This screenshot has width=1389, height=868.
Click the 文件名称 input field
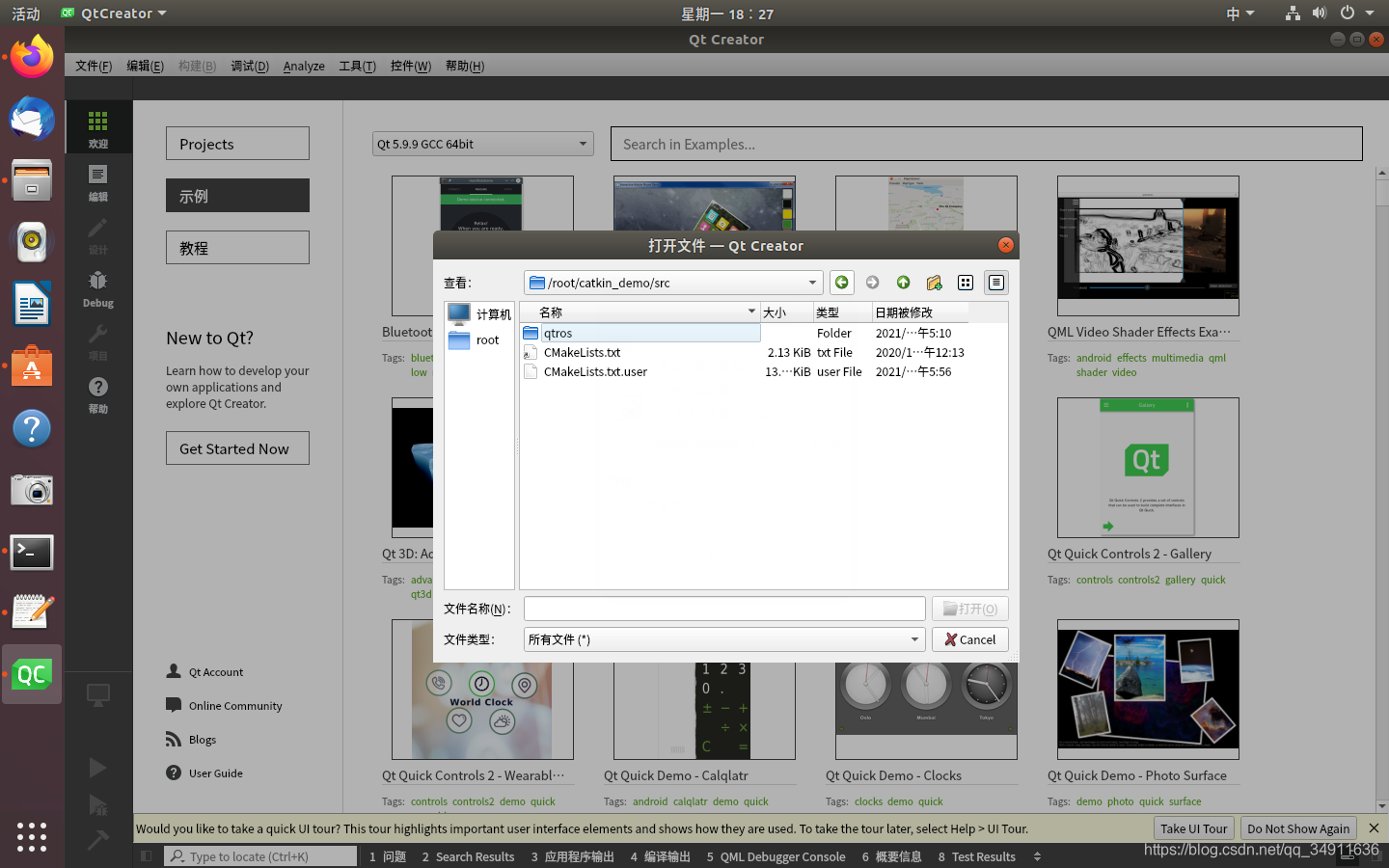coord(724,609)
